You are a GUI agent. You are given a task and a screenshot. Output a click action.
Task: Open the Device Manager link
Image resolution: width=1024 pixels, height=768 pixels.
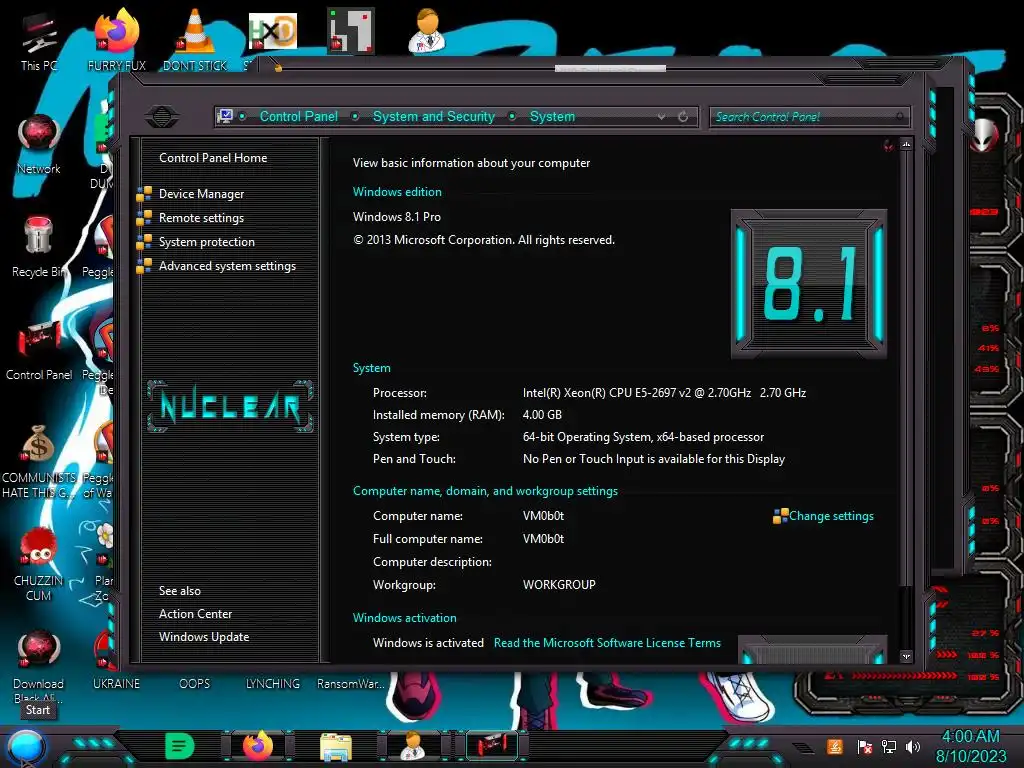(201, 194)
